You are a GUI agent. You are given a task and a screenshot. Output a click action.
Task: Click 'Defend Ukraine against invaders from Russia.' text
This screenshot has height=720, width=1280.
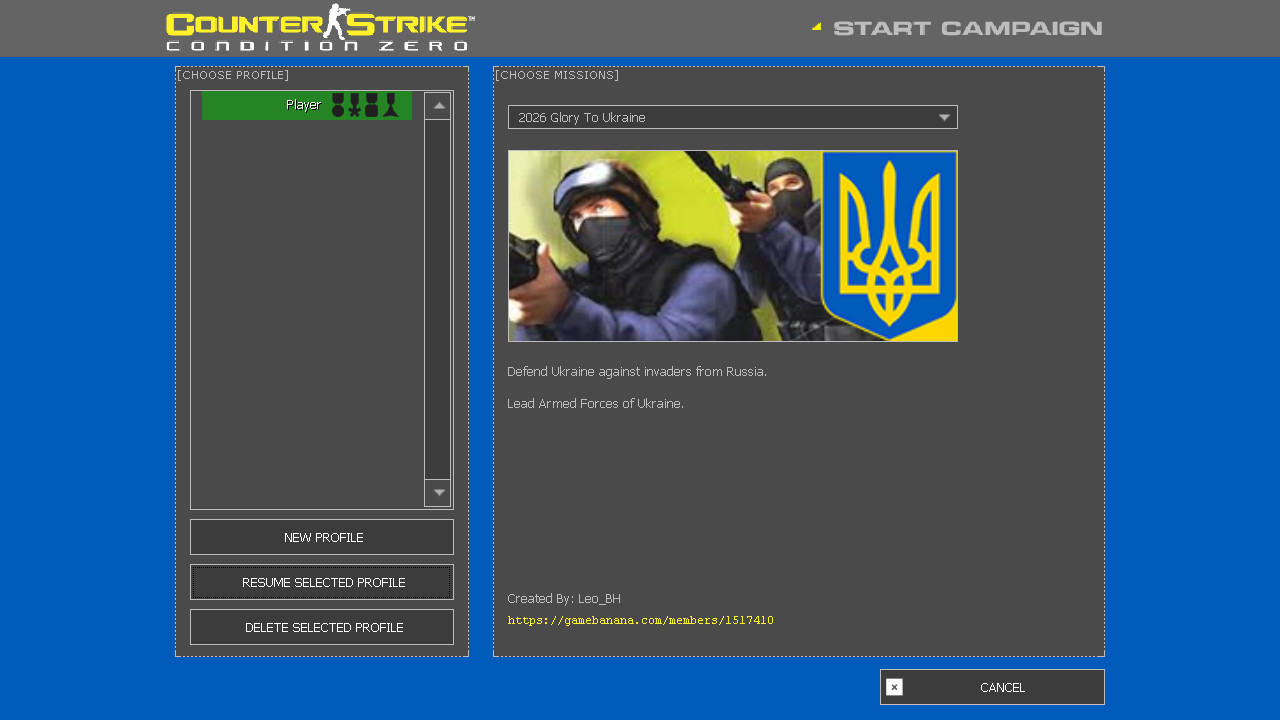(x=637, y=372)
